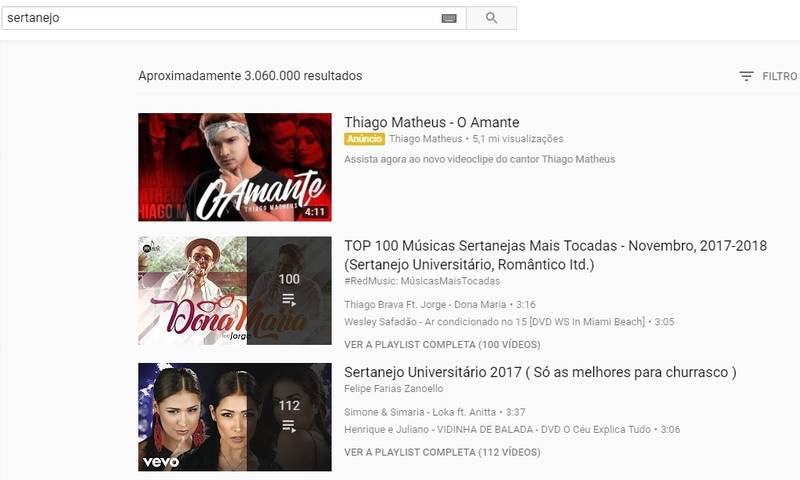Viewport: 800px width, 480px height.
Task: Click the Assista agora ao novo videoclipe description
Action: coord(480,159)
